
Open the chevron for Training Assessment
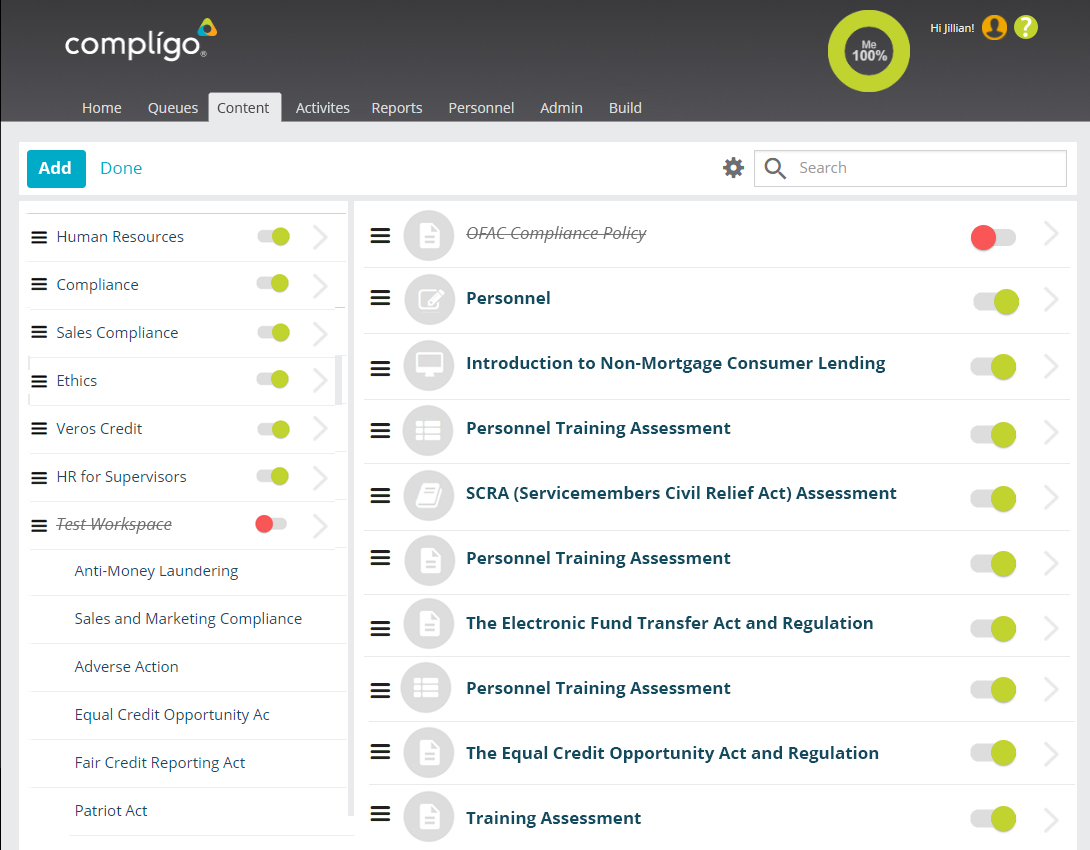point(1051,820)
